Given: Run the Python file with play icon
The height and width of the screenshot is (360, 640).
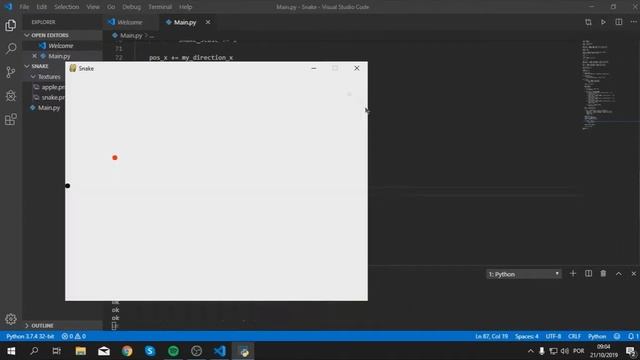Looking at the screenshot, I should click(603, 22).
